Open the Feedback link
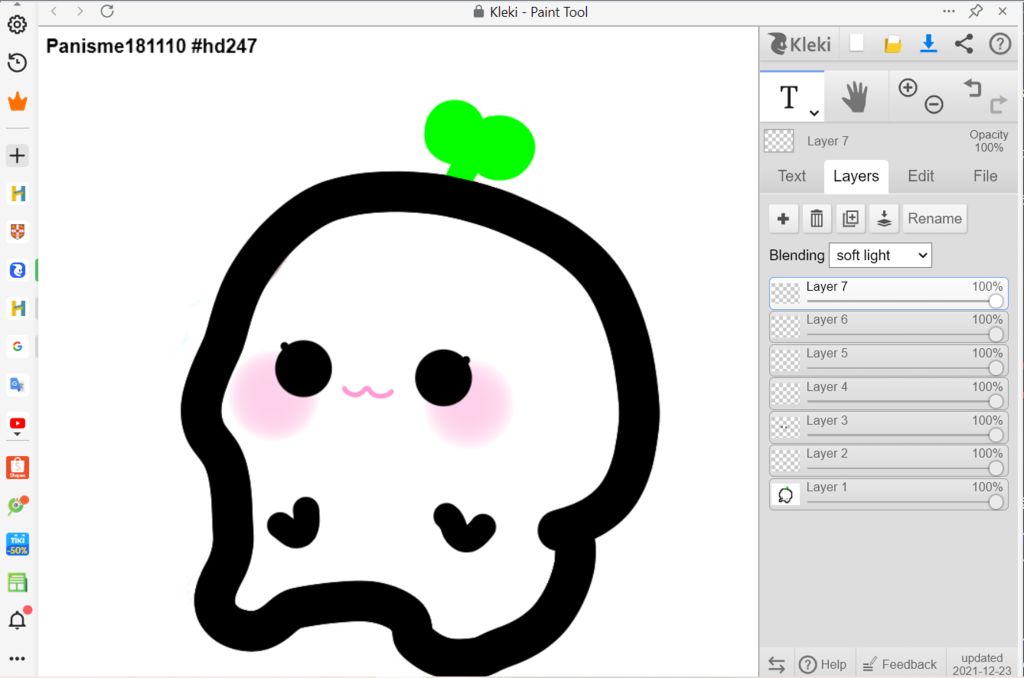 pos(900,664)
